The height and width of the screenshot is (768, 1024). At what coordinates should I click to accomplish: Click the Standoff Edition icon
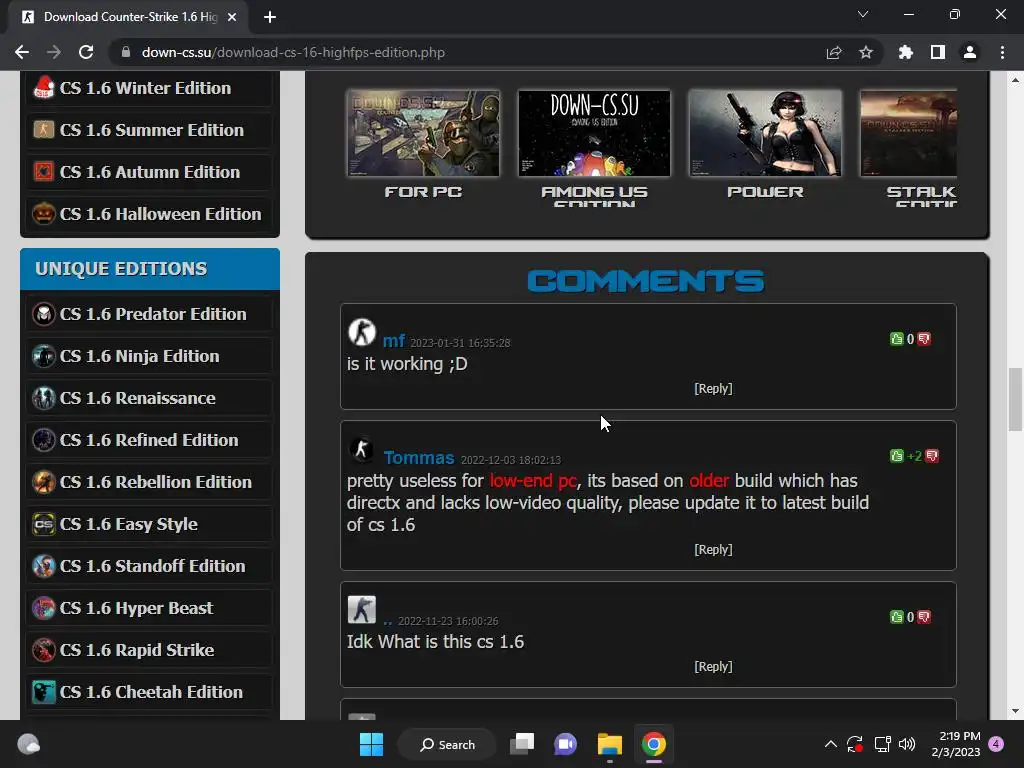[x=44, y=566]
